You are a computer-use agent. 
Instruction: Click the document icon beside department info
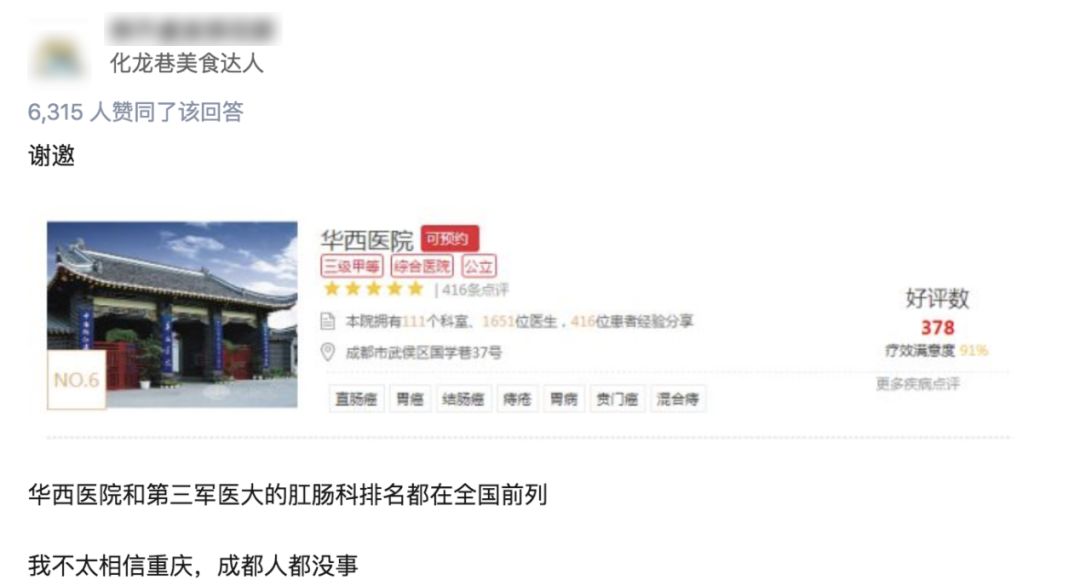tap(328, 321)
